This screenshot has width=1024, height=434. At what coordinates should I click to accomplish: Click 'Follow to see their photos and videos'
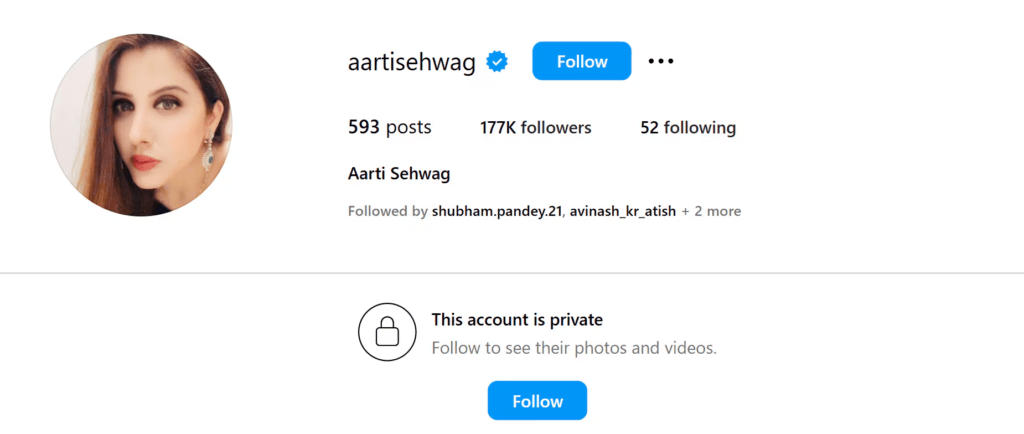pos(574,349)
